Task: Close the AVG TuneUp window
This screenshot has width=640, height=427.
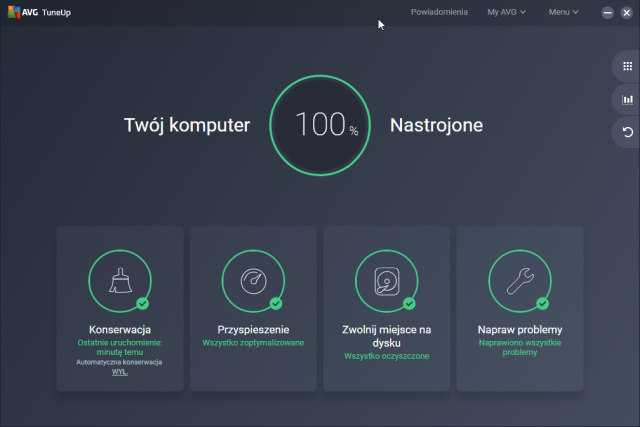Action: [x=627, y=13]
